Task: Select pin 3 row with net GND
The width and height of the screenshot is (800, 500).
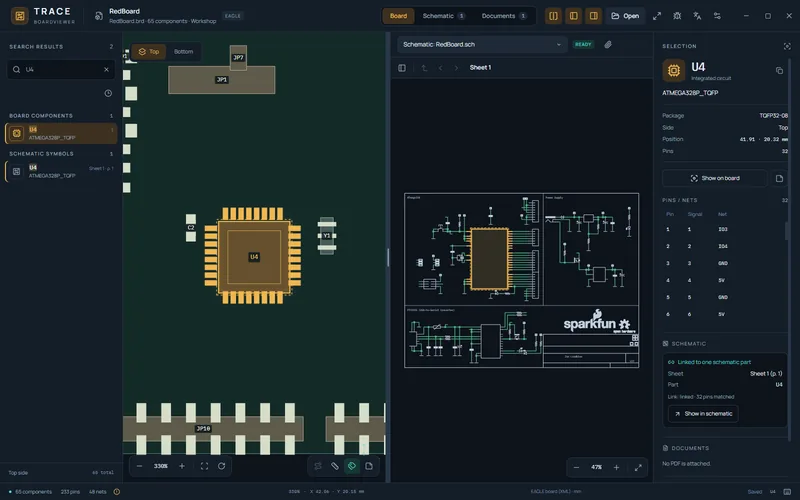Action: click(724, 263)
